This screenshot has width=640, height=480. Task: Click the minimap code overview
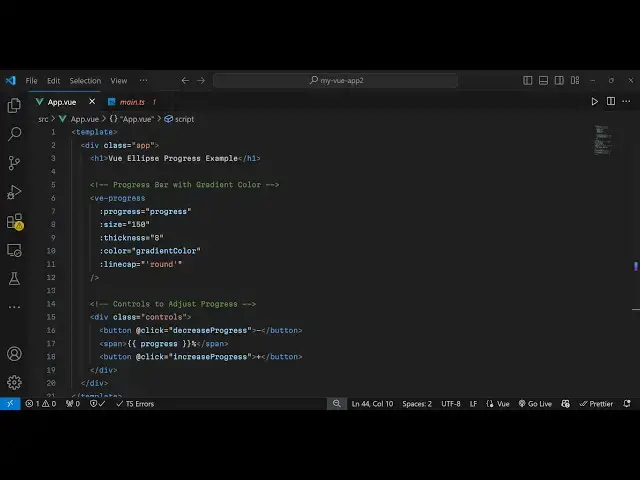[603, 140]
